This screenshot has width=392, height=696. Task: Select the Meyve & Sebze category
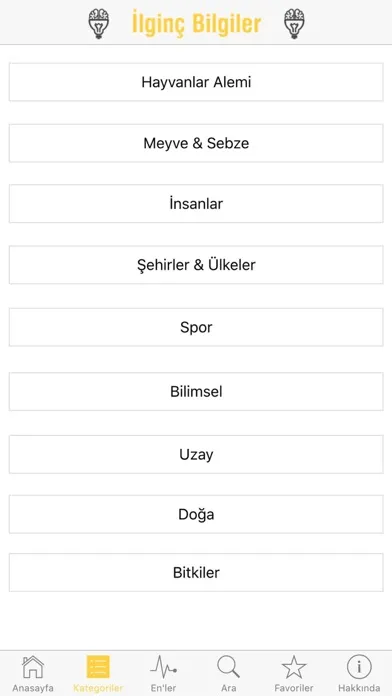pyautogui.click(x=196, y=143)
